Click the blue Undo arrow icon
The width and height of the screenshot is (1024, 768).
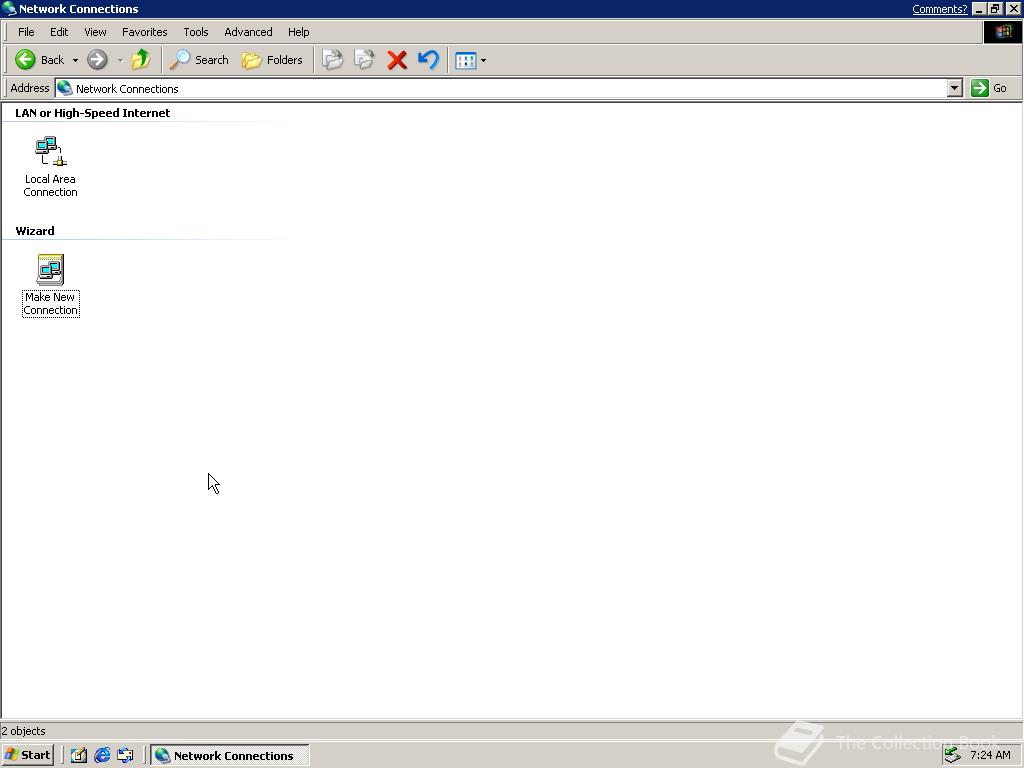[428, 60]
